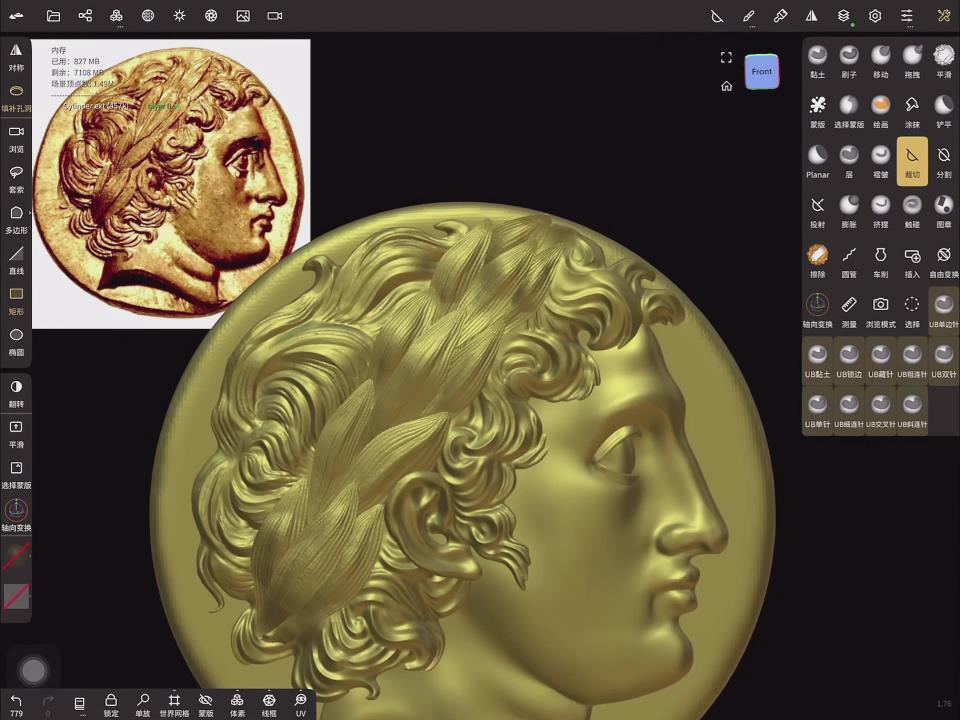Image resolution: width=960 pixels, height=720 pixels.
Task: Select the 选择 (Selection) tool
Action: point(912,311)
